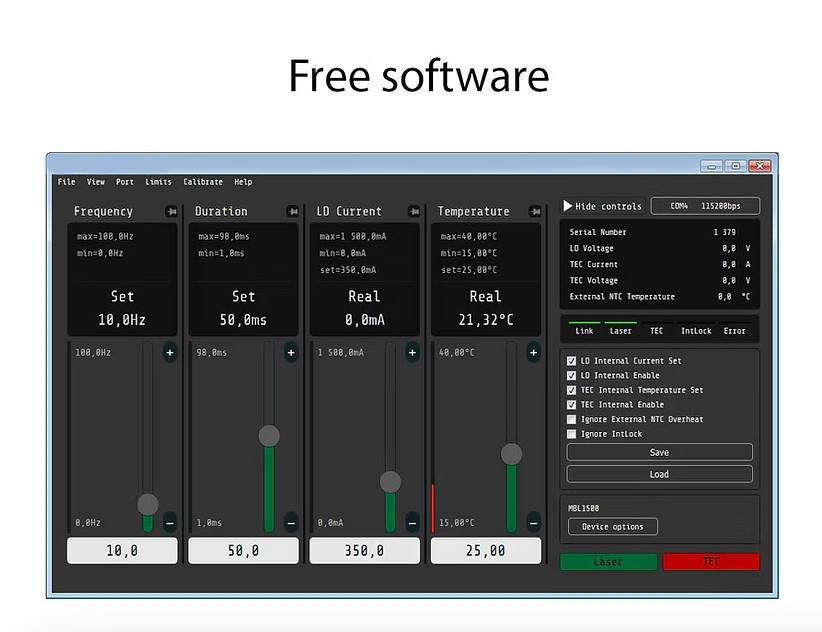Viewport: 822px width, 632px height.
Task: Toggle LD Internal Current Set checkbox
Action: click(572, 361)
